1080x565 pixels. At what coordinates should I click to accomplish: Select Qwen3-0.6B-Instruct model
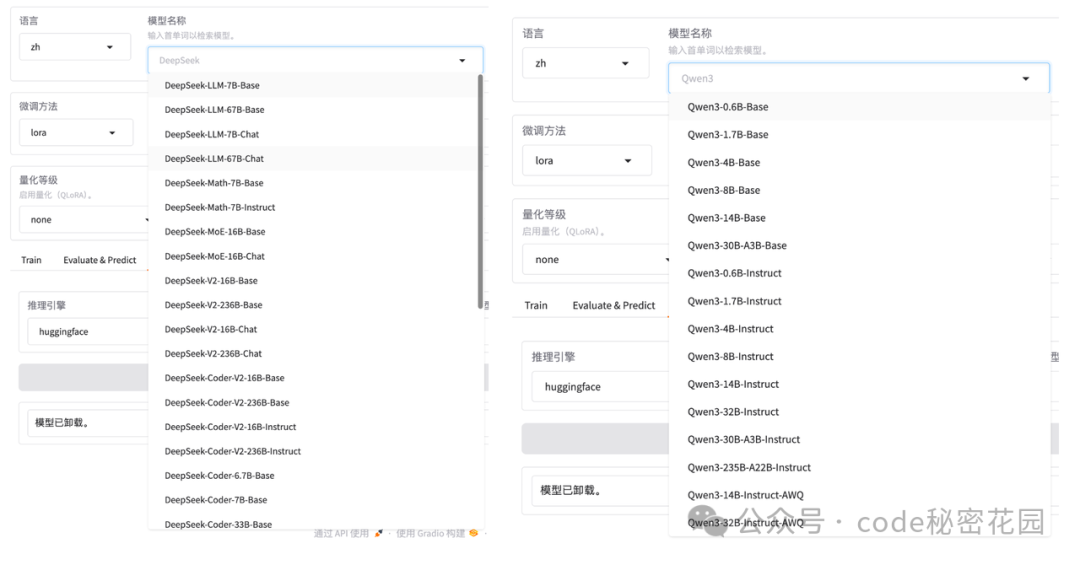point(859,273)
